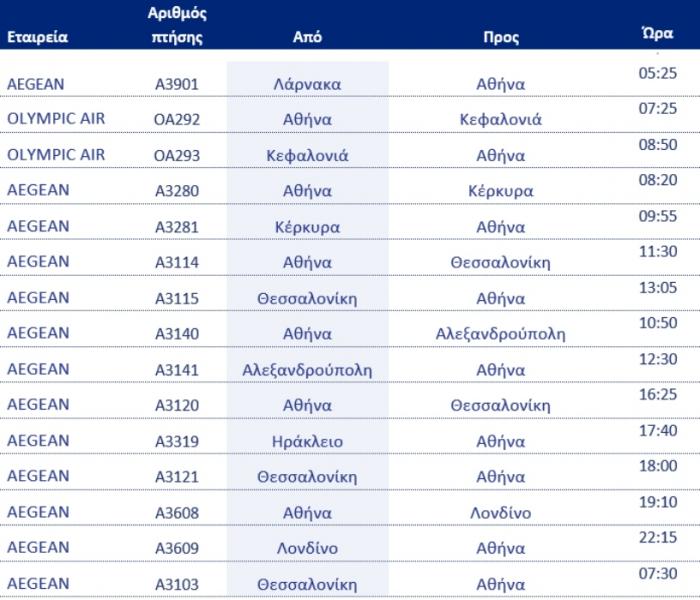700x600 pixels.
Task: Click the Ώρα column header
Action: [658, 33]
